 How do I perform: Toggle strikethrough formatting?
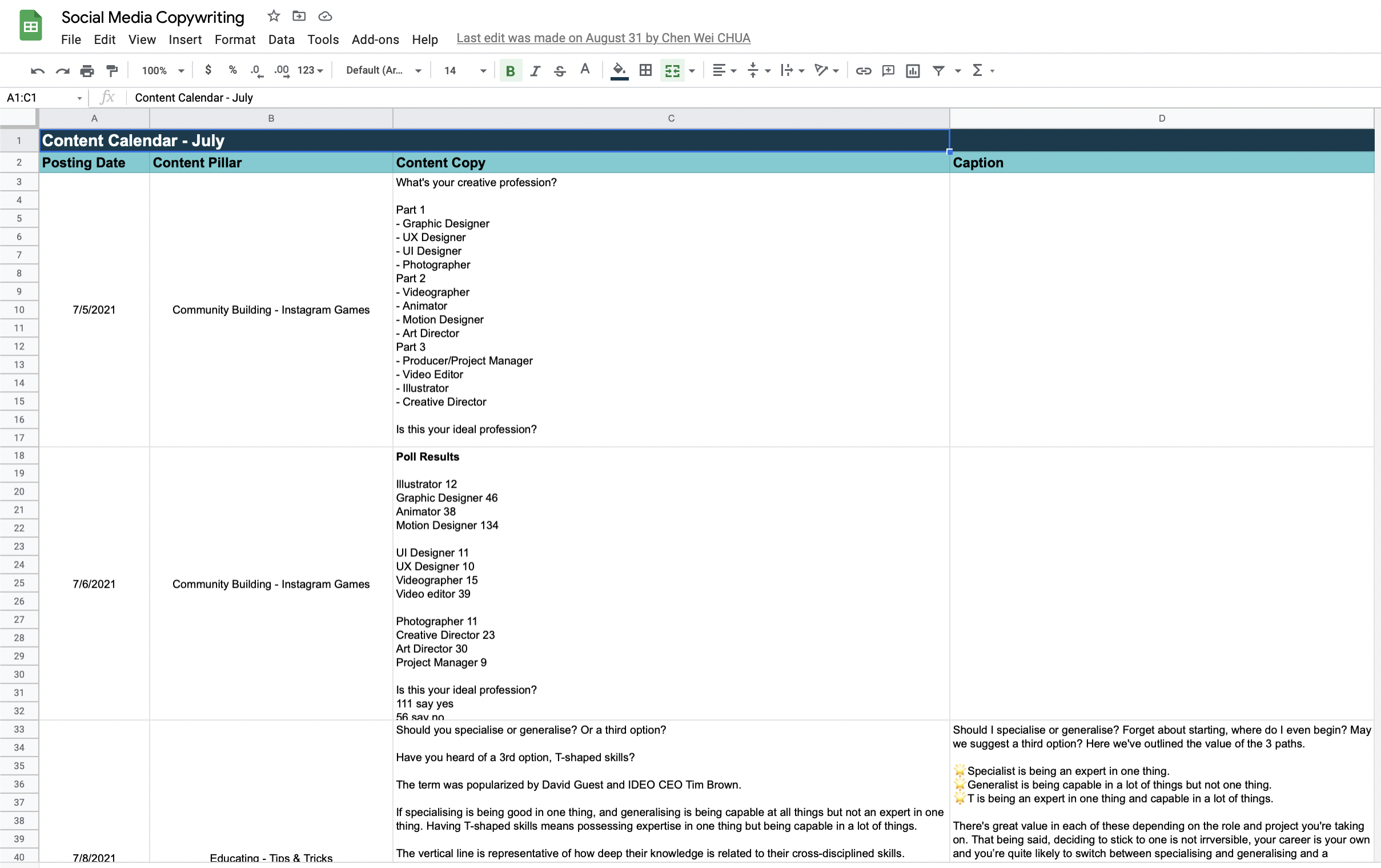point(560,70)
